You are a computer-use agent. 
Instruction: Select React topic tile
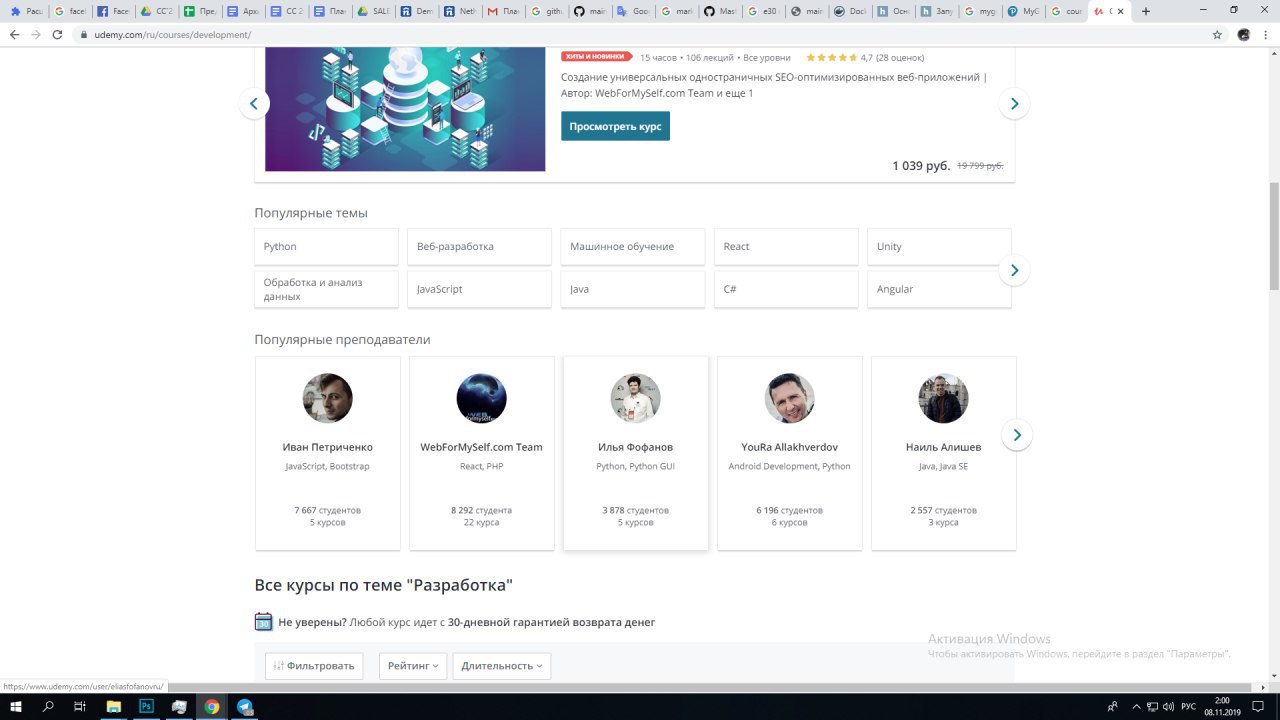[786, 247]
